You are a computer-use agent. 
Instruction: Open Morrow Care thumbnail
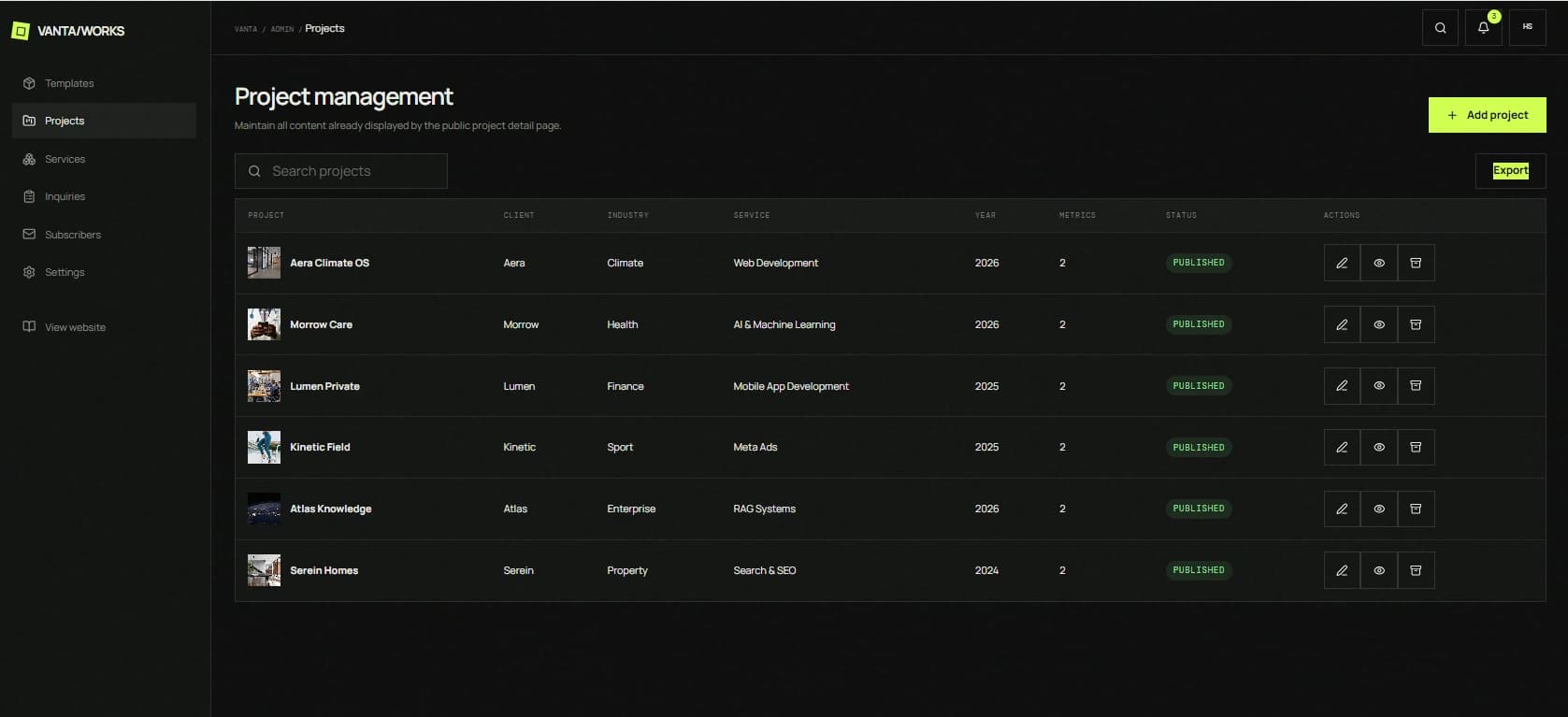coord(264,324)
